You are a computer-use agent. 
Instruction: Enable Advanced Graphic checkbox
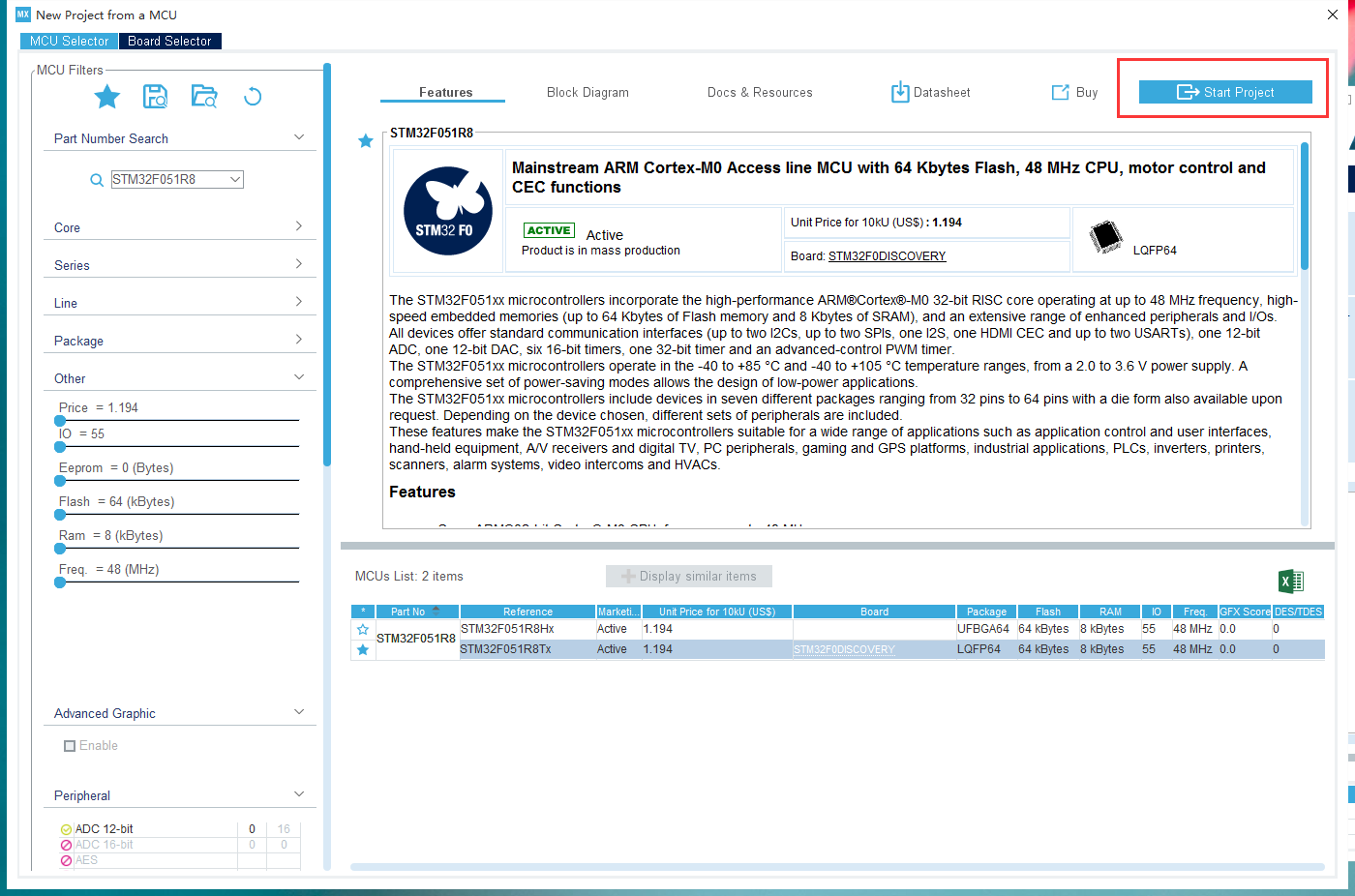pyautogui.click(x=70, y=746)
